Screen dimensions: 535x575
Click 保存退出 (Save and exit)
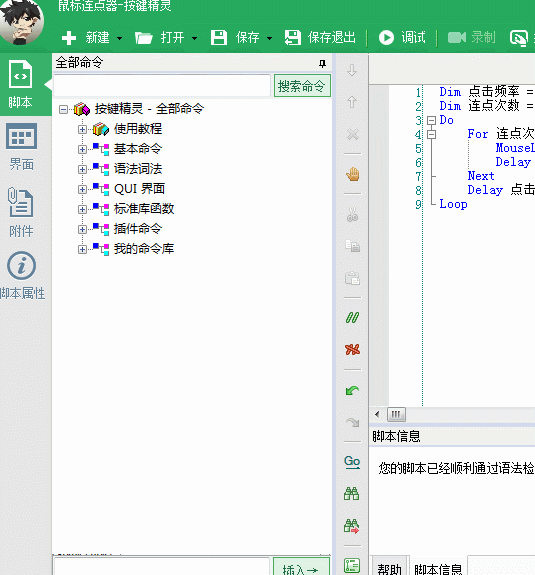(x=320, y=37)
